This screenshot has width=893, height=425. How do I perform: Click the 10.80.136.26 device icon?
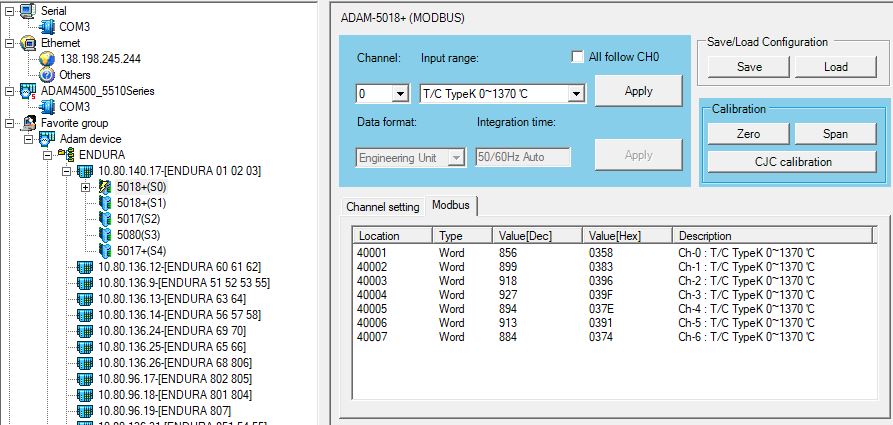(85, 362)
